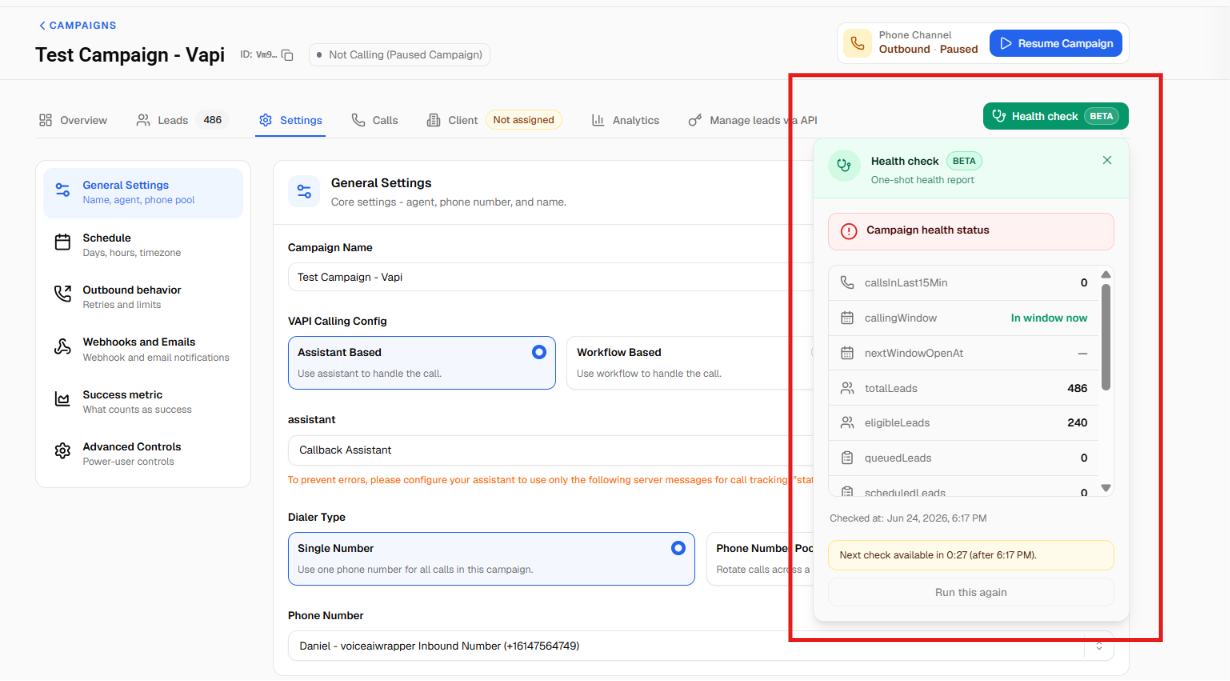The height and width of the screenshot is (681, 1230).
Task: Click the Health check BETA button
Action: [1056, 116]
